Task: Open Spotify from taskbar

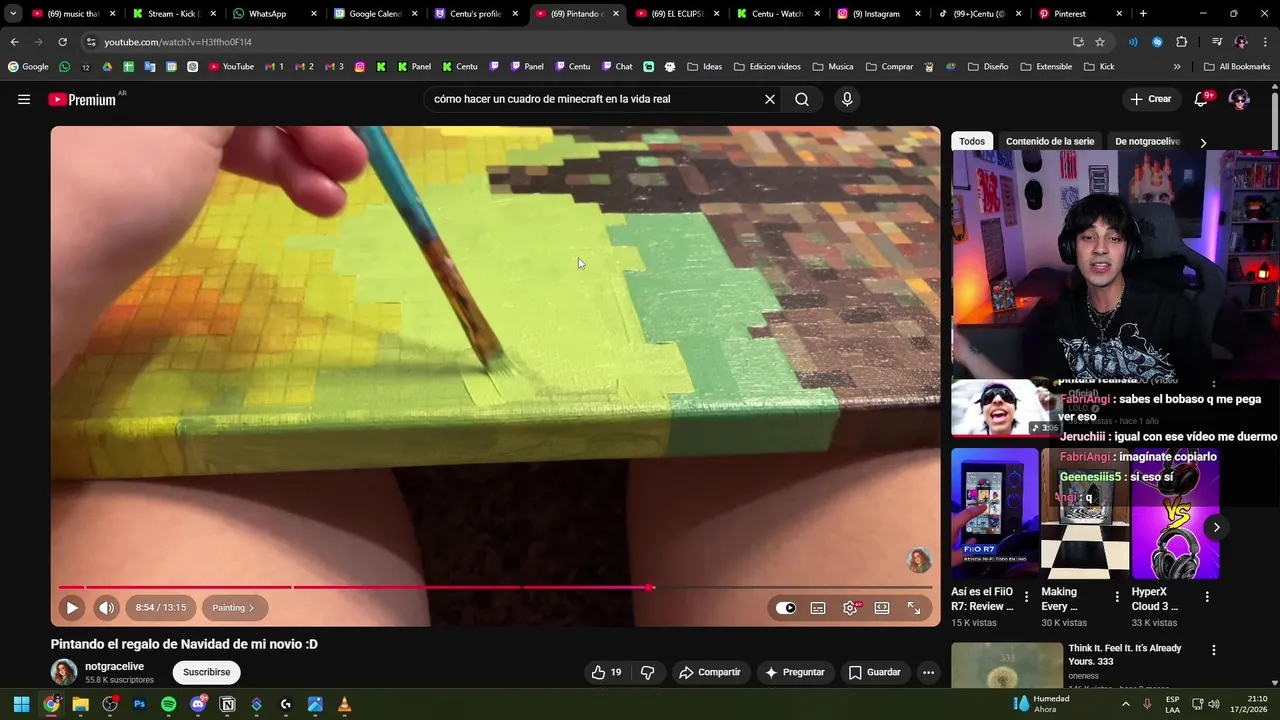Action: (168, 704)
